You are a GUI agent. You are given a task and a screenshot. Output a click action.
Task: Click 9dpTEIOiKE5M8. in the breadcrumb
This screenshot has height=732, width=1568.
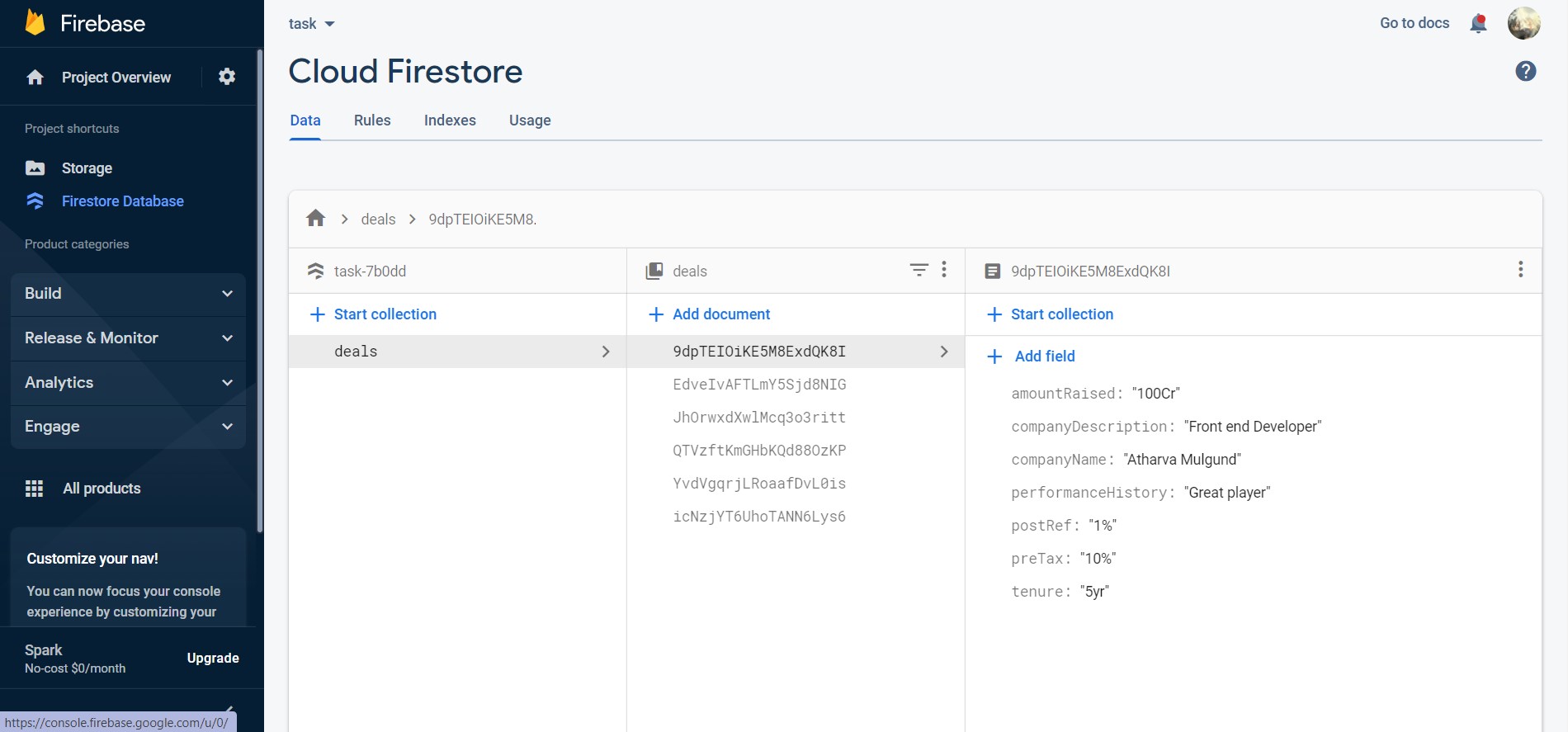(483, 219)
